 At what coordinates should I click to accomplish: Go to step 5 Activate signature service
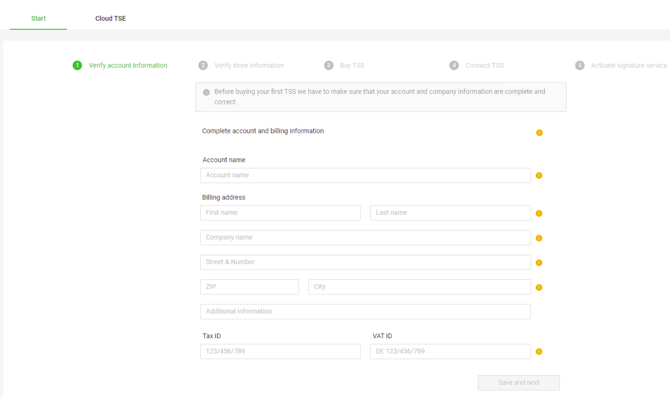621,65
